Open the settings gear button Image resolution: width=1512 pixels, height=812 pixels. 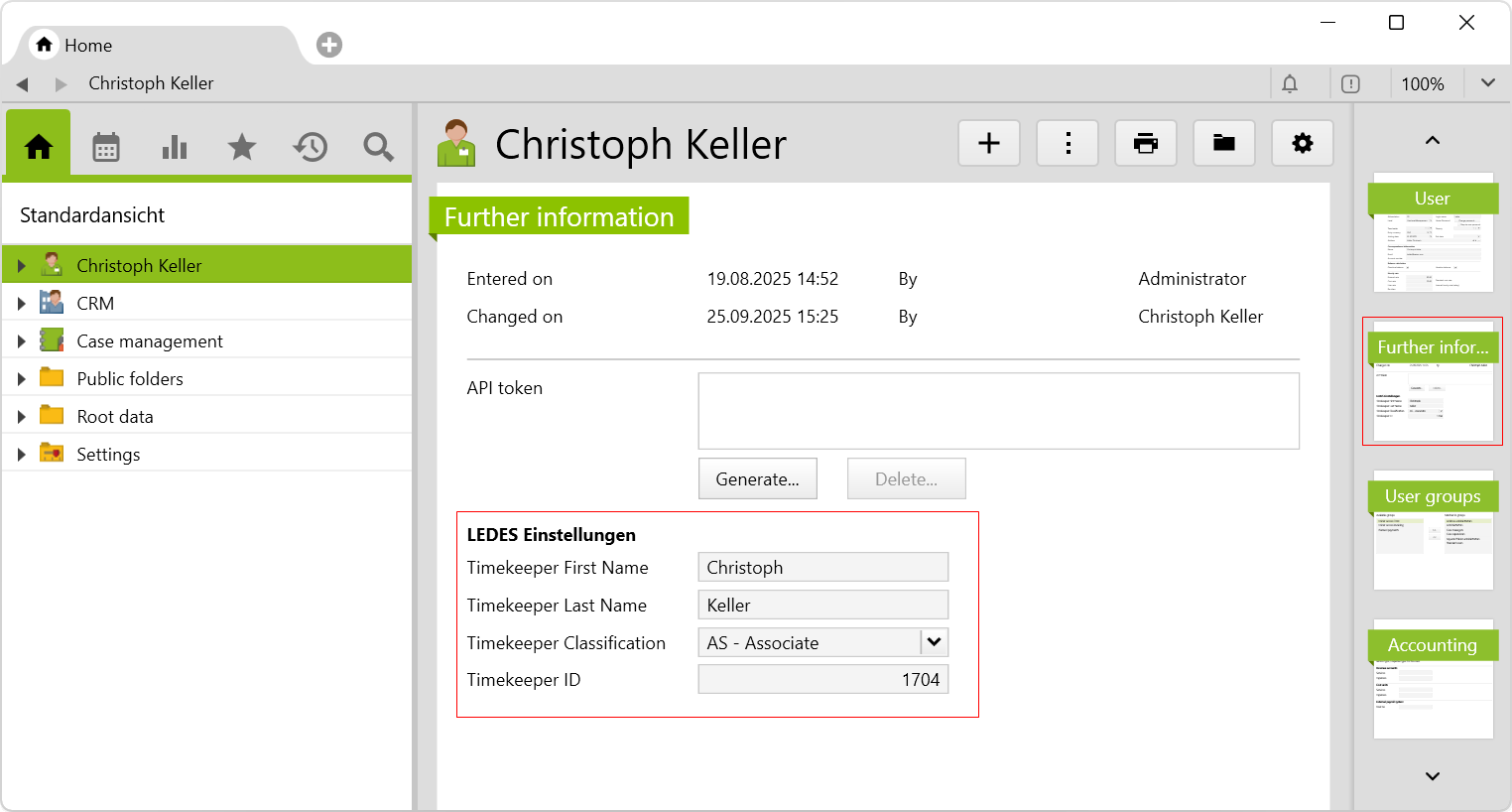pyautogui.click(x=1302, y=143)
